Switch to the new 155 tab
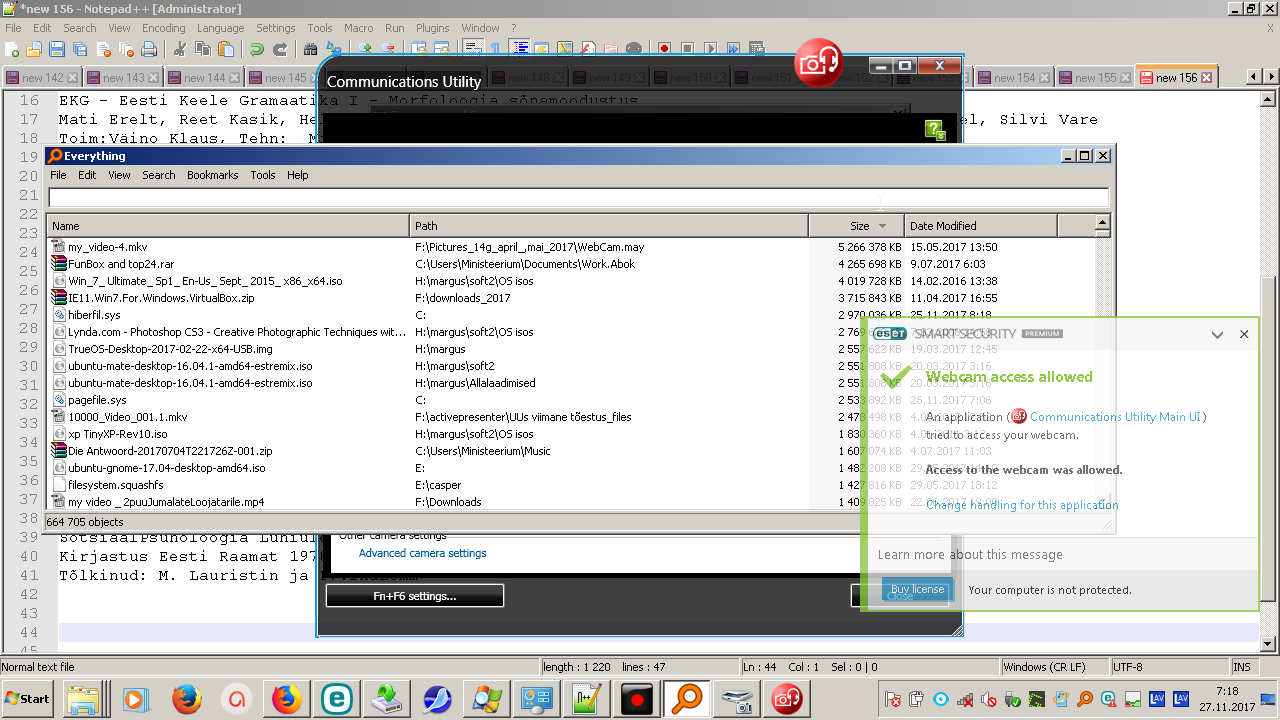 1094,77
